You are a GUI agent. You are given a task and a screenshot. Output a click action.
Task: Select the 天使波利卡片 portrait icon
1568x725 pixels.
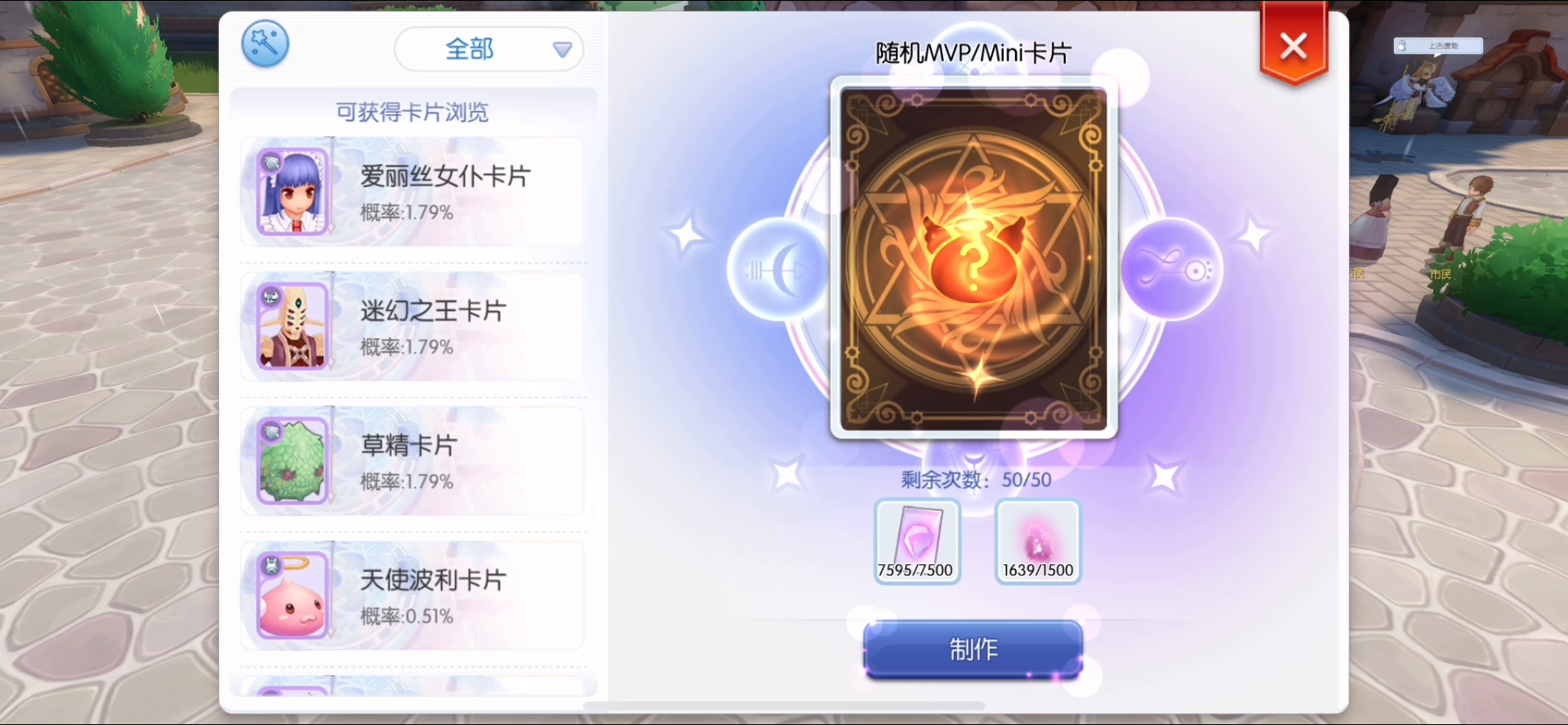point(292,596)
